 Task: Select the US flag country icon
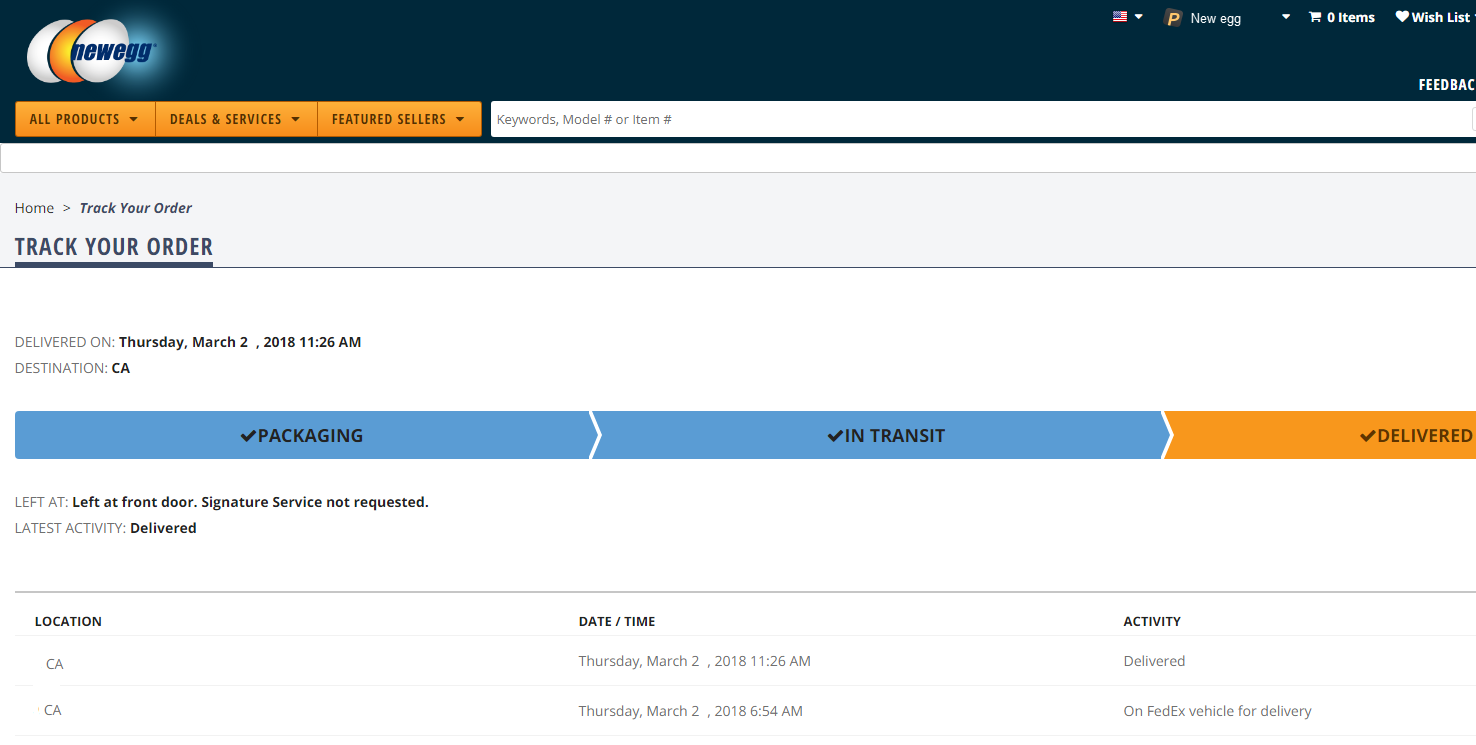click(1120, 16)
